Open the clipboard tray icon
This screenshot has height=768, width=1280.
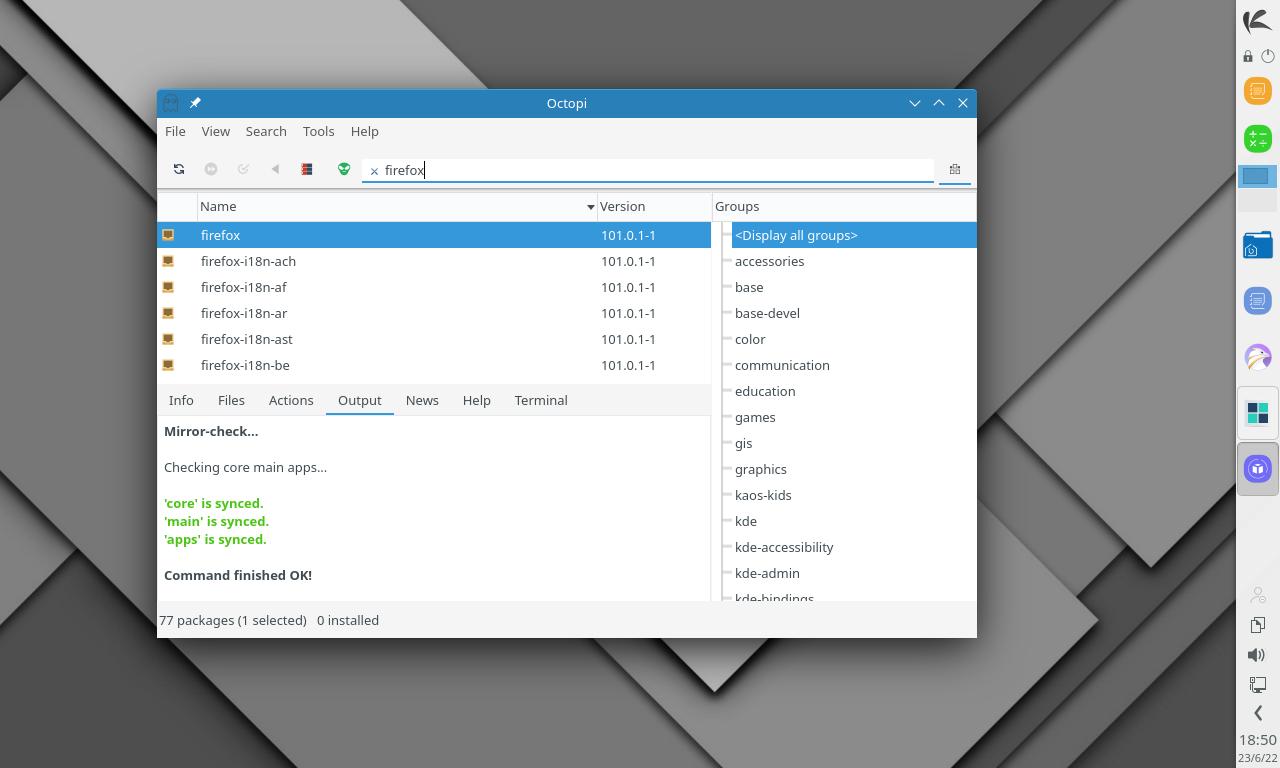tap(1258, 625)
